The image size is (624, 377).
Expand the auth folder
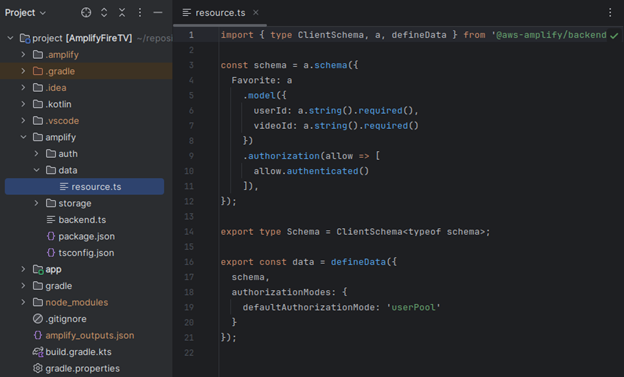tap(36, 154)
